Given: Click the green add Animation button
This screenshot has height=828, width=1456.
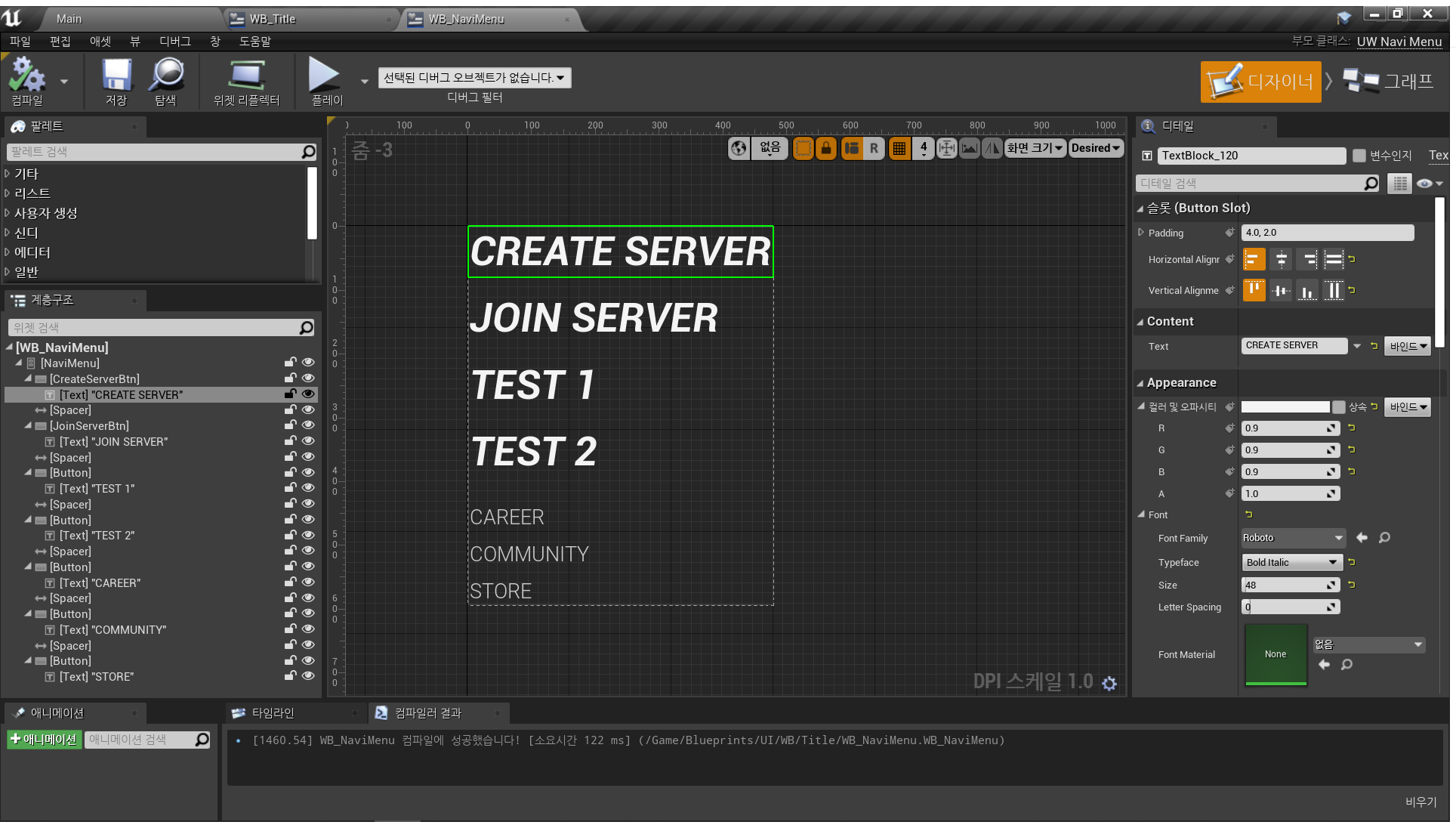Looking at the screenshot, I should (x=45, y=740).
